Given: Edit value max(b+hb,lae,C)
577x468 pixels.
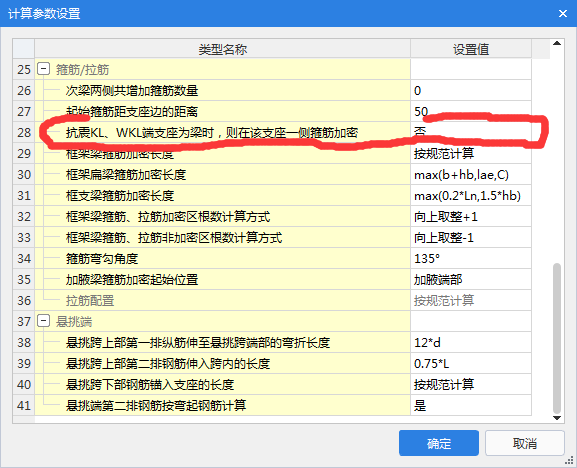Looking at the screenshot, I should (471, 174).
